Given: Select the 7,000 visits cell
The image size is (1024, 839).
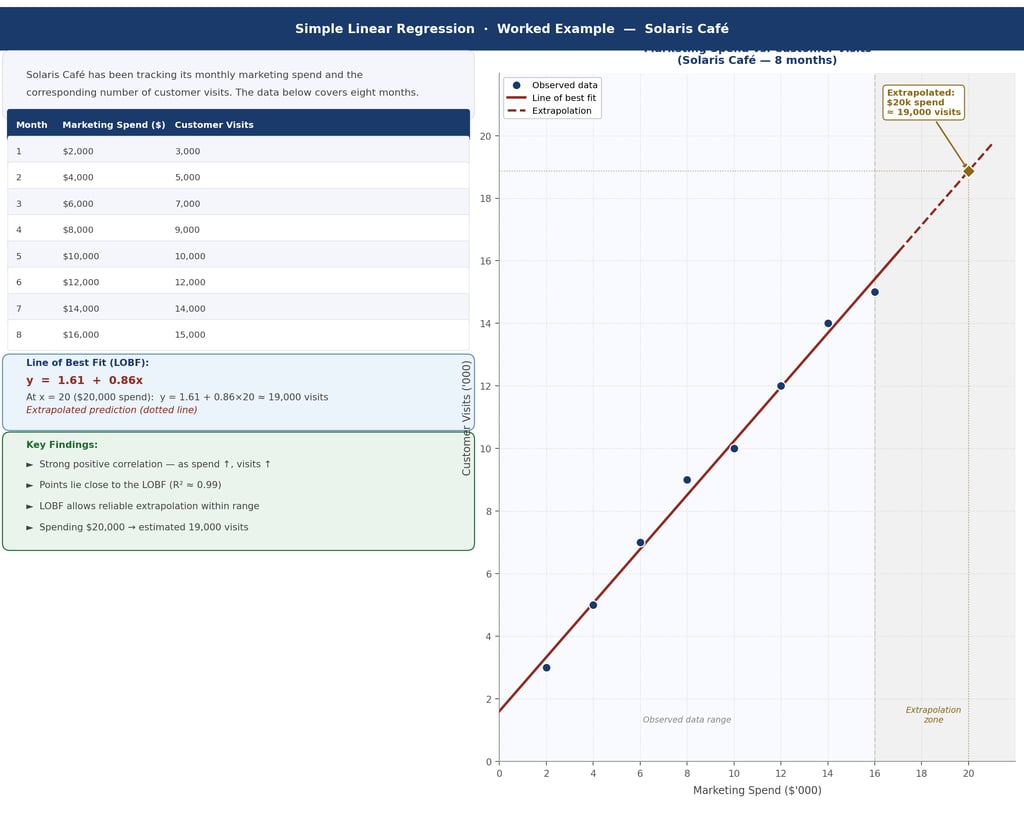Looking at the screenshot, I should (x=187, y=204).
